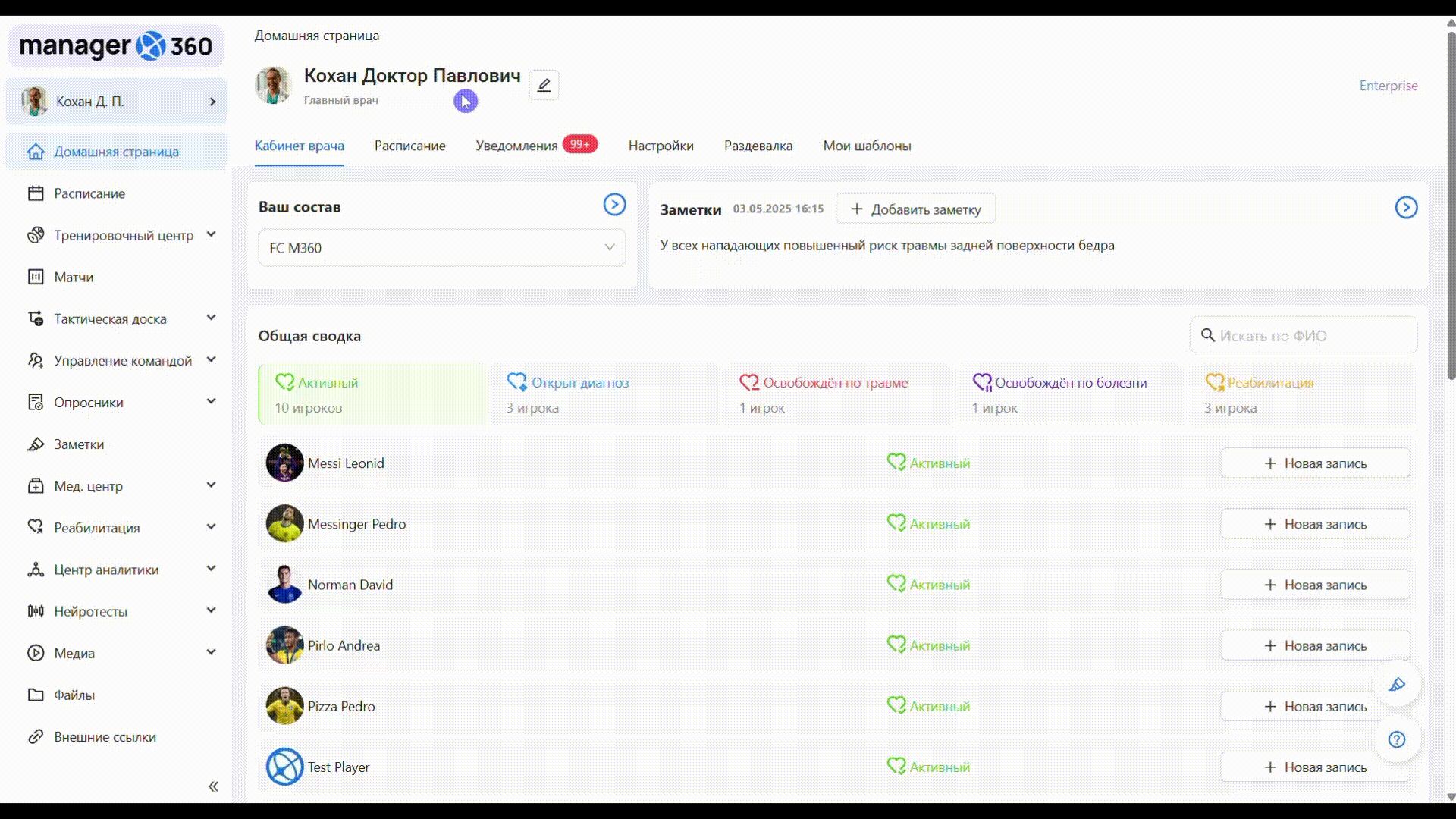Click the pencil edit profile icon
1456x819 pixels.
[544, 85]
